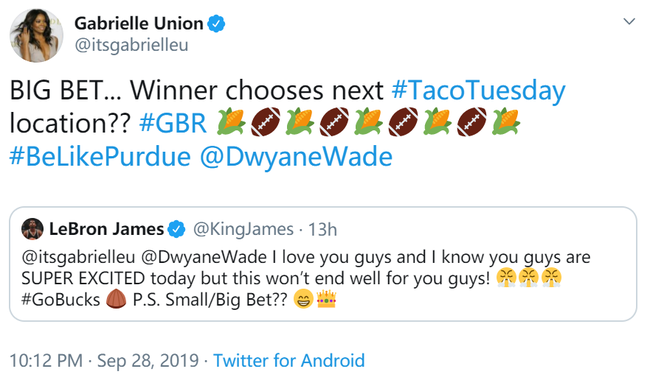This screenshot has width=650, height=380.
Task: Click the 10:12 PM Sep 28, 2019 timestamp
Action: 104,361
